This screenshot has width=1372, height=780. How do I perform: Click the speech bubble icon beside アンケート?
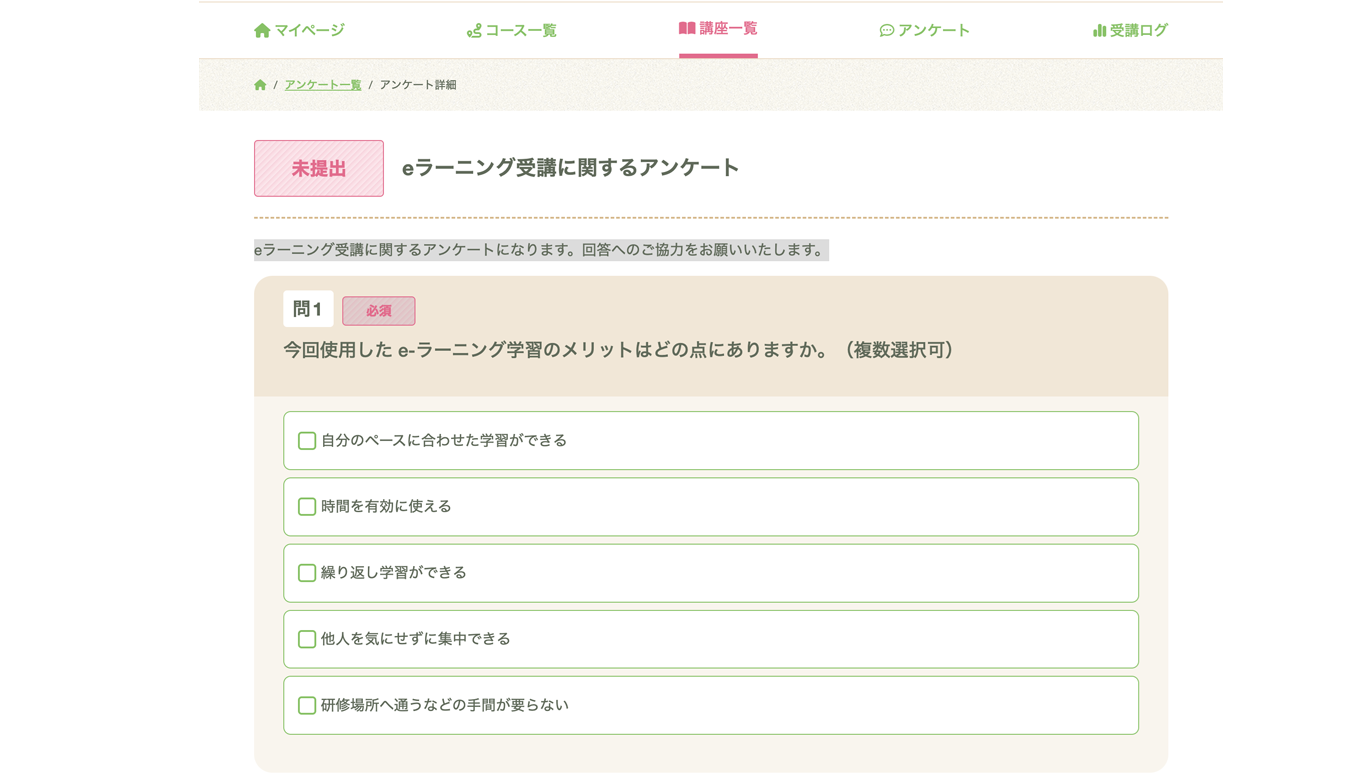pos(886,30)
